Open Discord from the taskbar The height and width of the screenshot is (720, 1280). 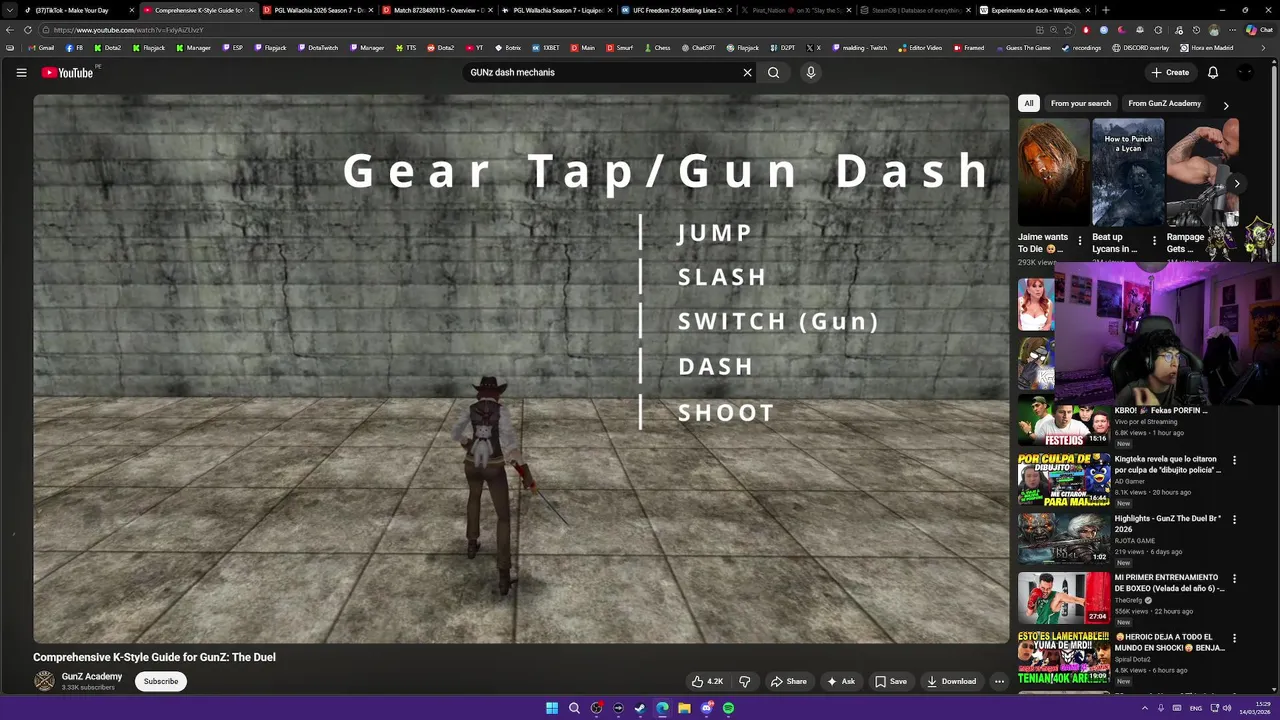[x=706, y=708]
